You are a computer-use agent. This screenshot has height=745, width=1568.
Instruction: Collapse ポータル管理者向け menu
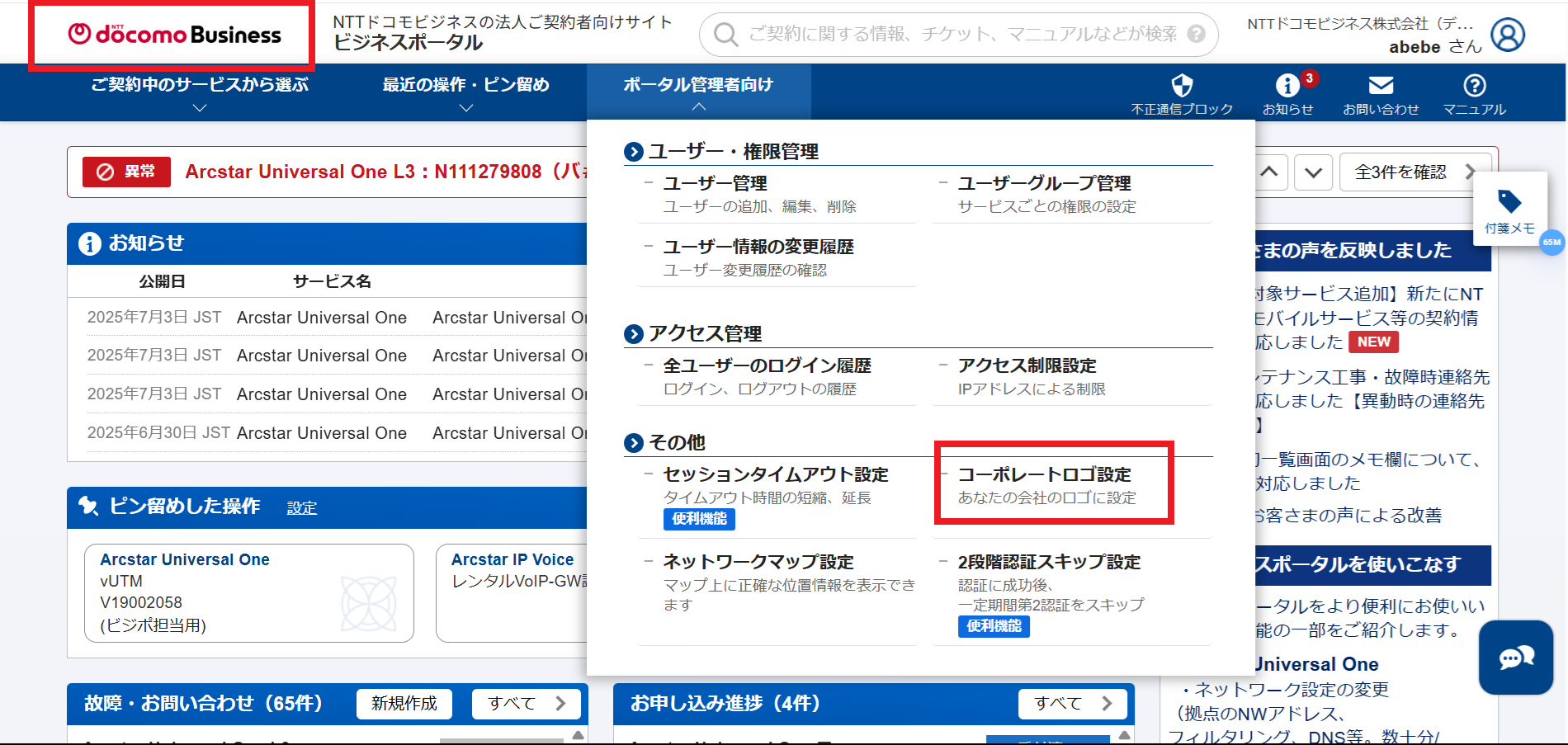(699, 93)
